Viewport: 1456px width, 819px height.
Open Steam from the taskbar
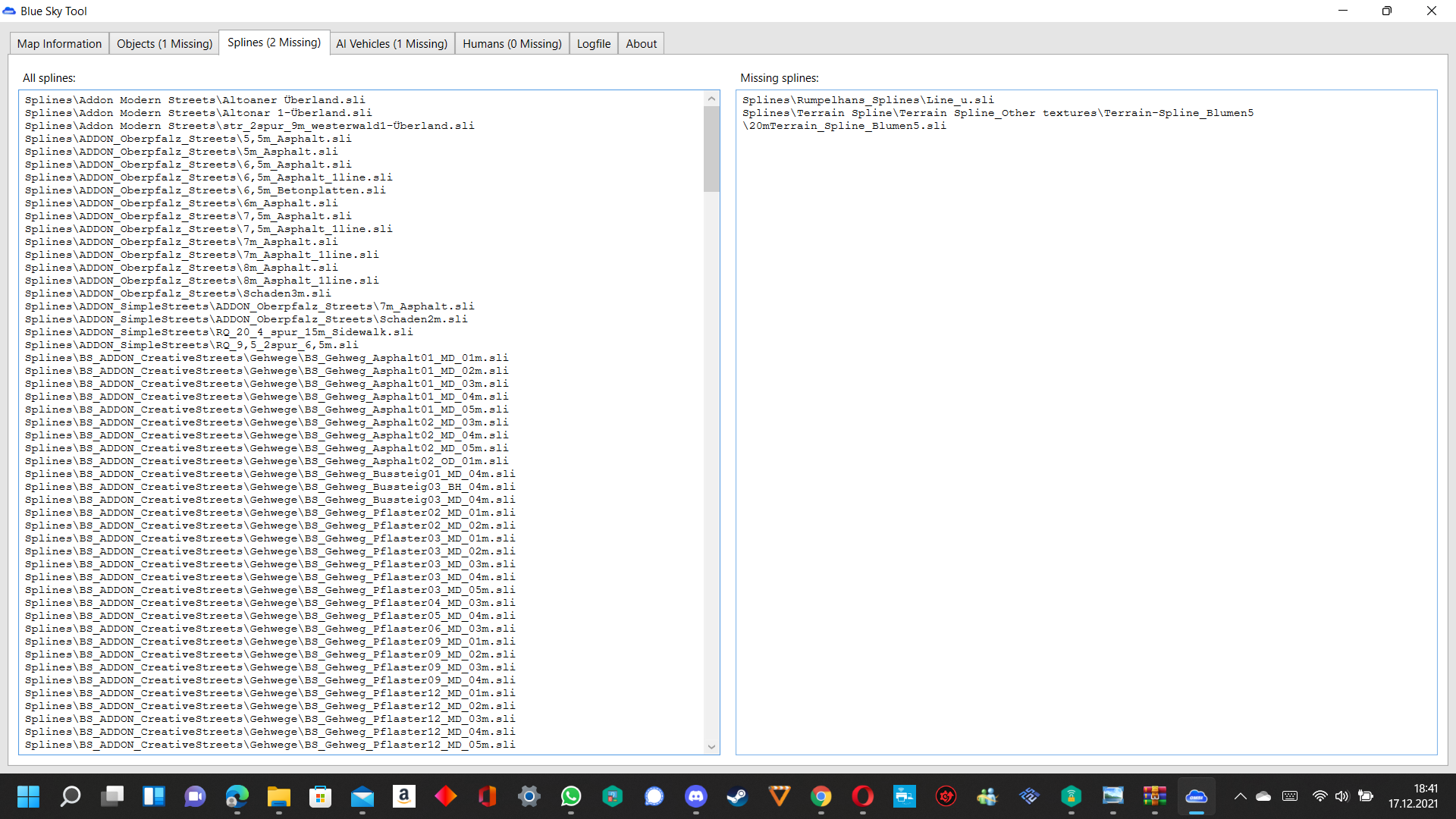coord(737,796)
